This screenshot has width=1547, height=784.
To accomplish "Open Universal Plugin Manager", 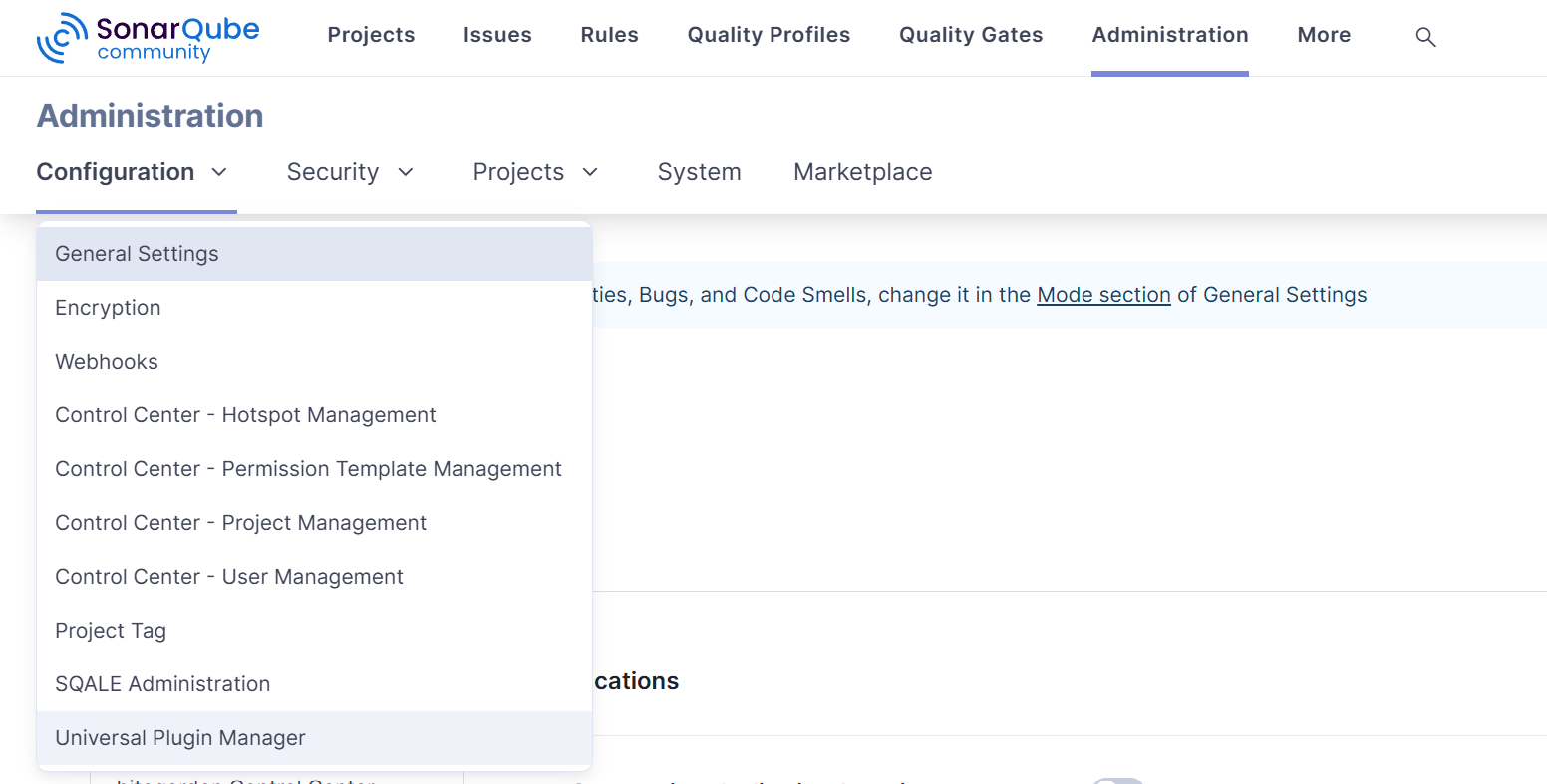I will coord(180,738).
